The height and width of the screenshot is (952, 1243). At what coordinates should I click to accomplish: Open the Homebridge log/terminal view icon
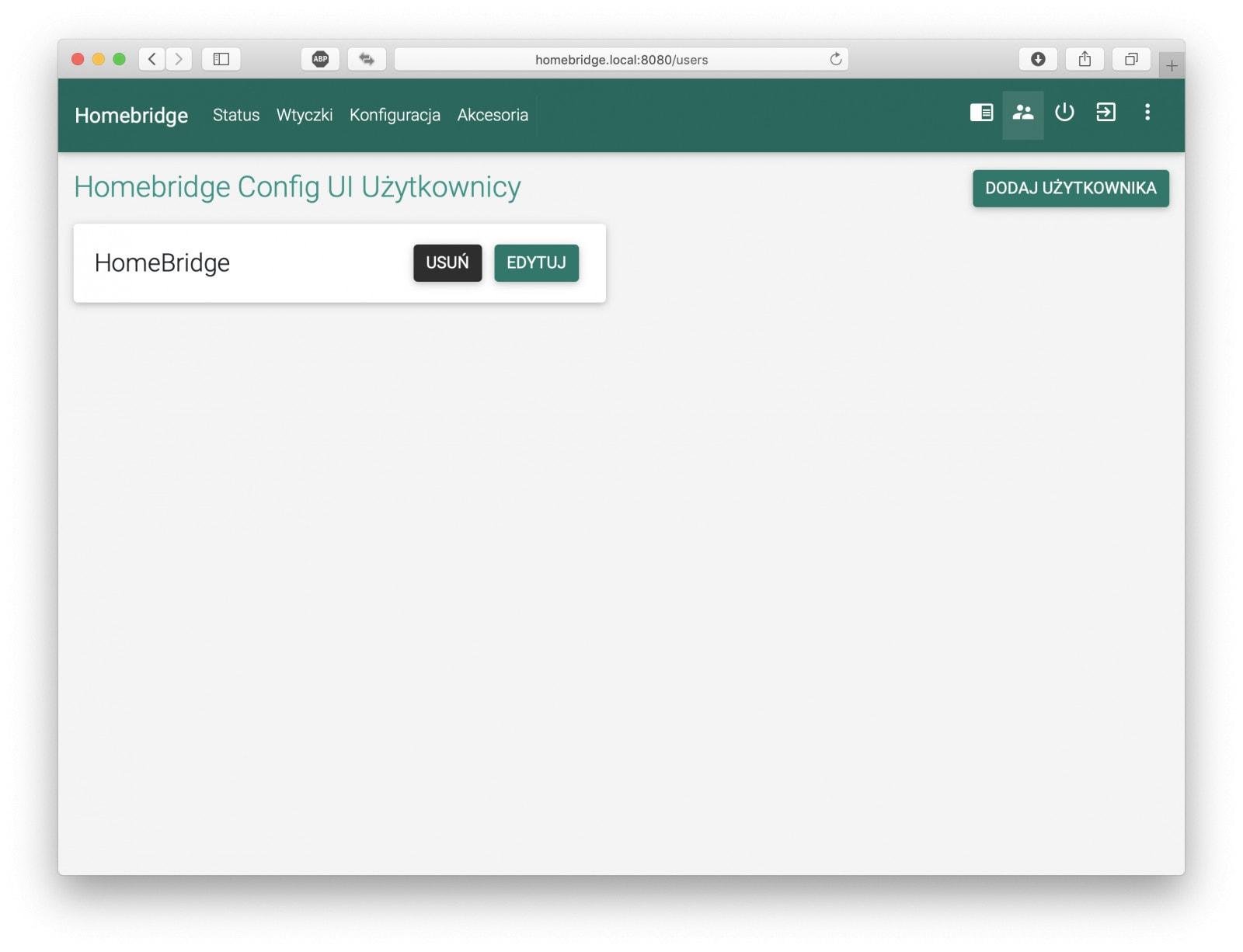pyautogui.click(x=981, y=113)
